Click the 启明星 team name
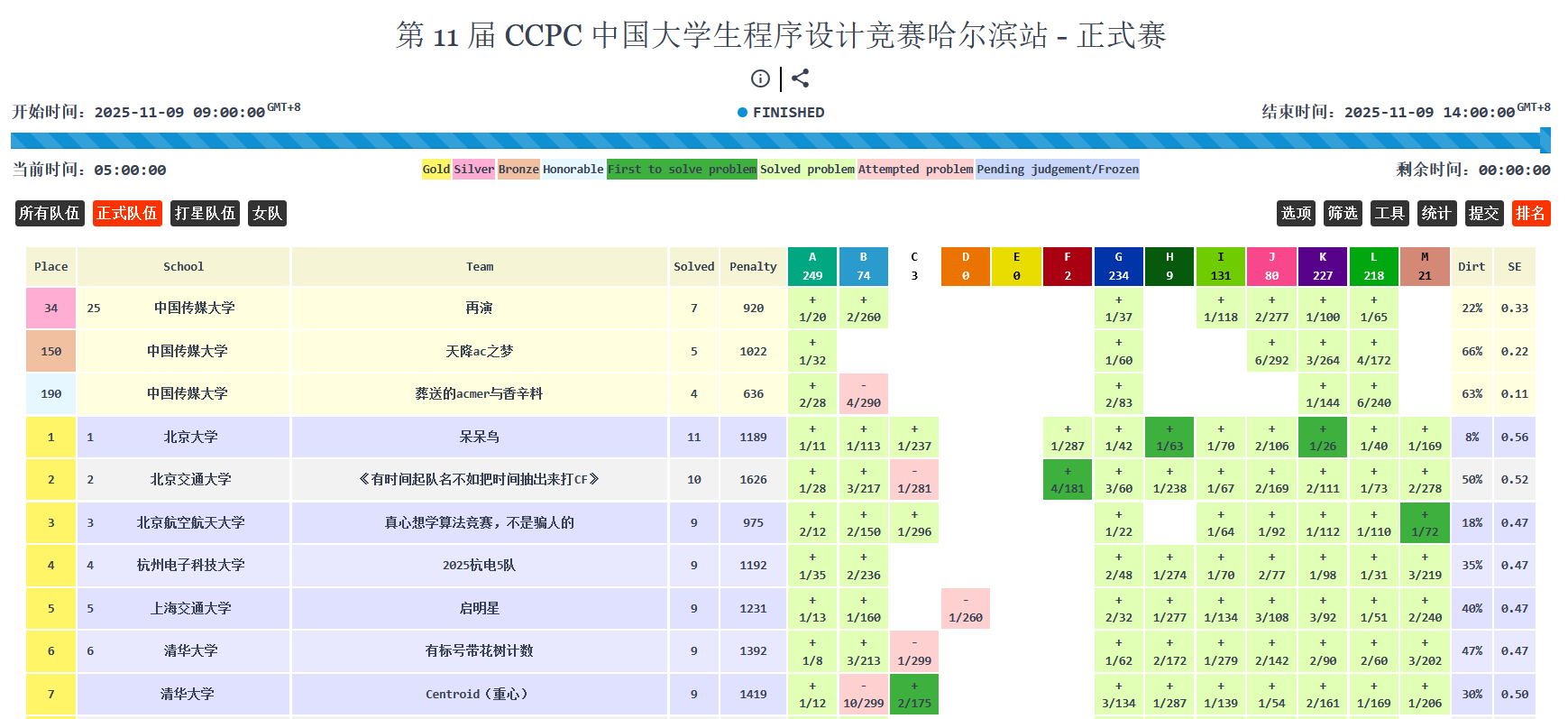This screenshot has width=1568, height=719. pyautogui.click(x=479, y=608)
